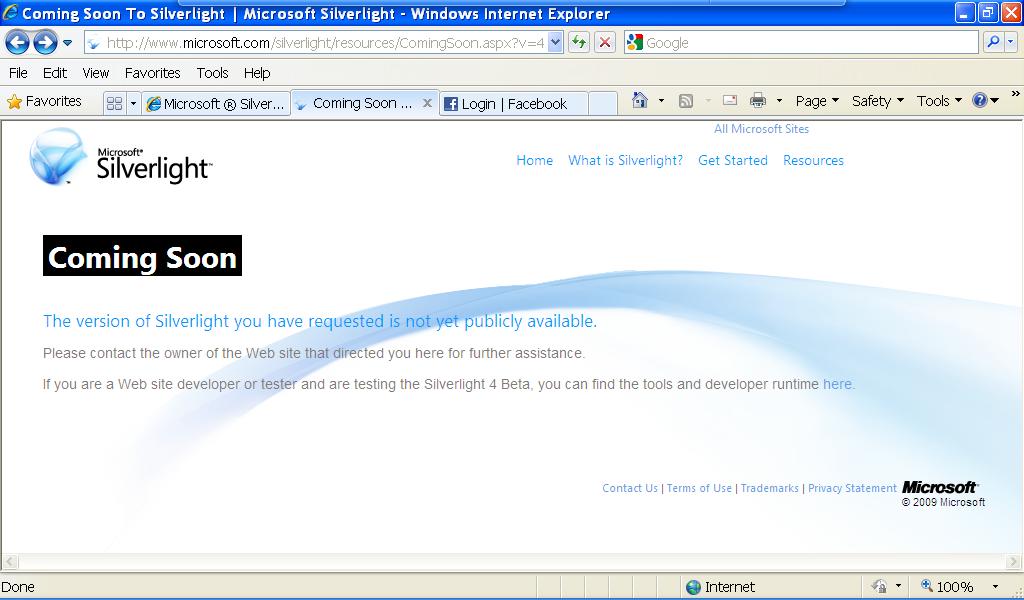Click the Google search box
Viewport: 1024px width, 600px height.
(802, 43)
